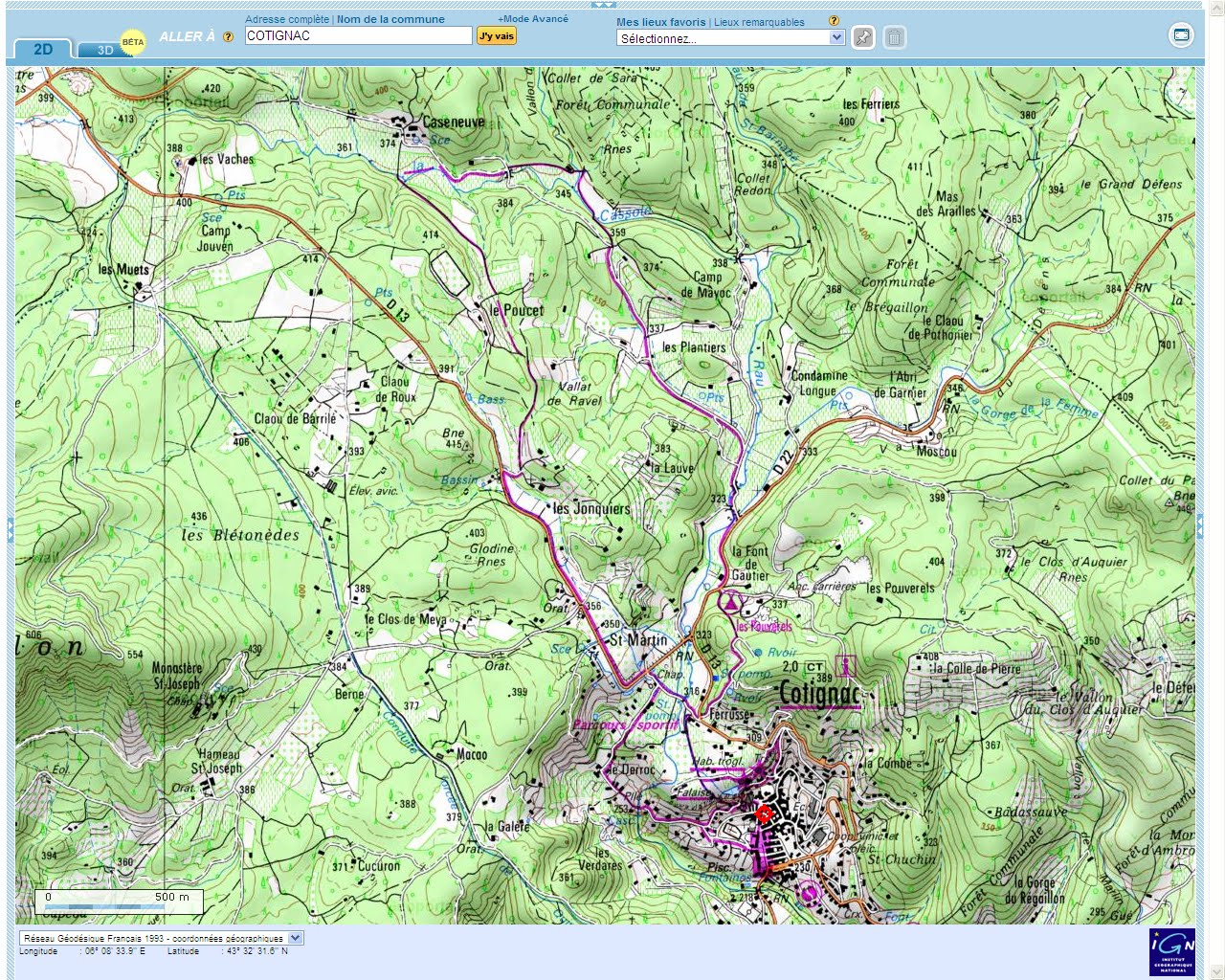
Task: Open the +Mode Avancé search options
Action: tap(532, 18)
